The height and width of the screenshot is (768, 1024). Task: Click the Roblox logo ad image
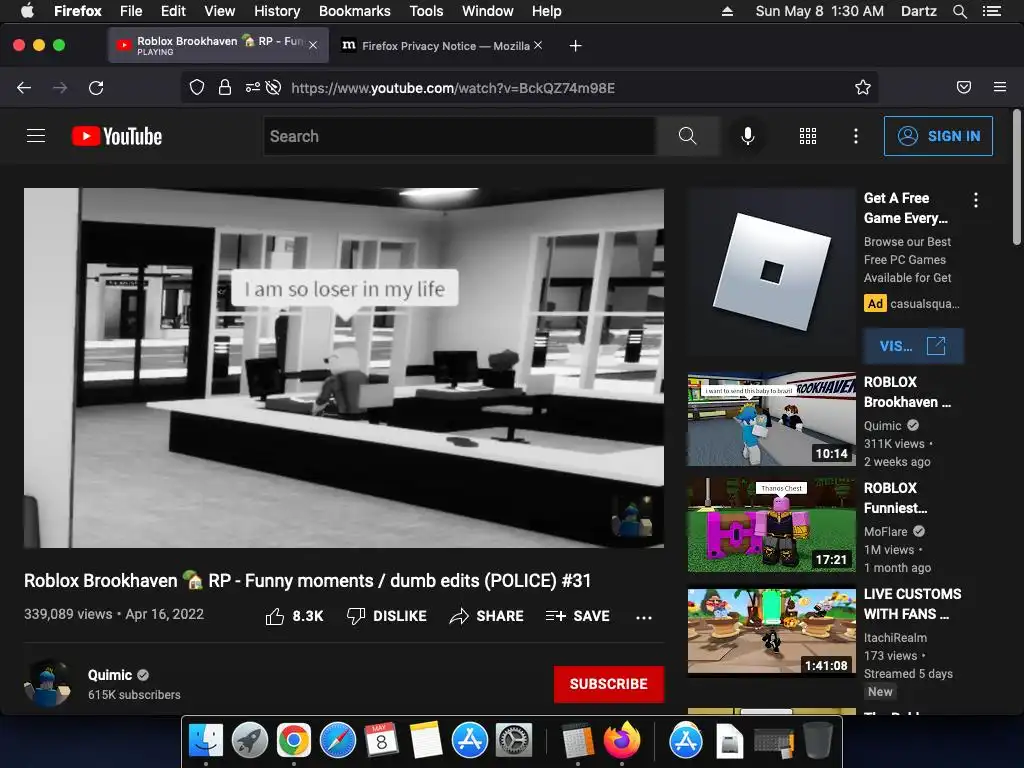771,271
